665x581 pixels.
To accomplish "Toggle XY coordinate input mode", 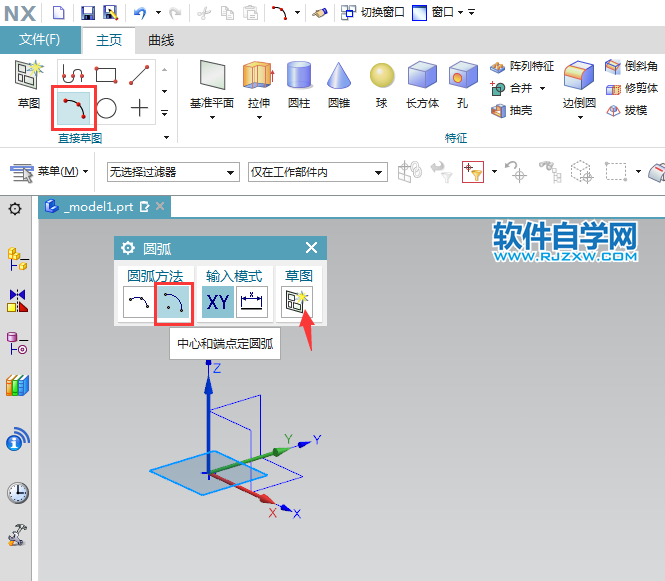I will 218,302.
